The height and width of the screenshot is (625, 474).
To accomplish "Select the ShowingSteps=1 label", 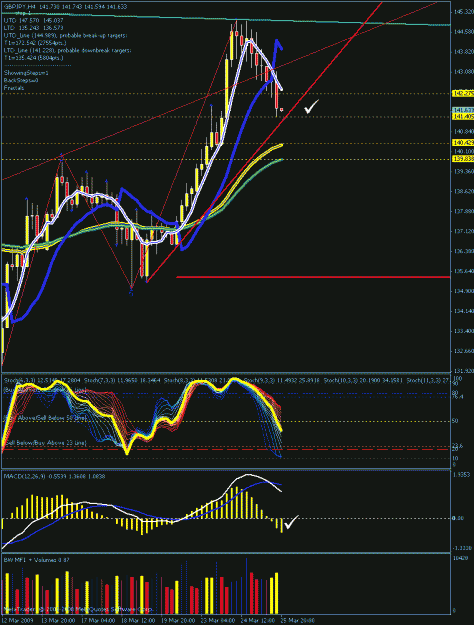I will pyautogui.click(x=26, y=73).
